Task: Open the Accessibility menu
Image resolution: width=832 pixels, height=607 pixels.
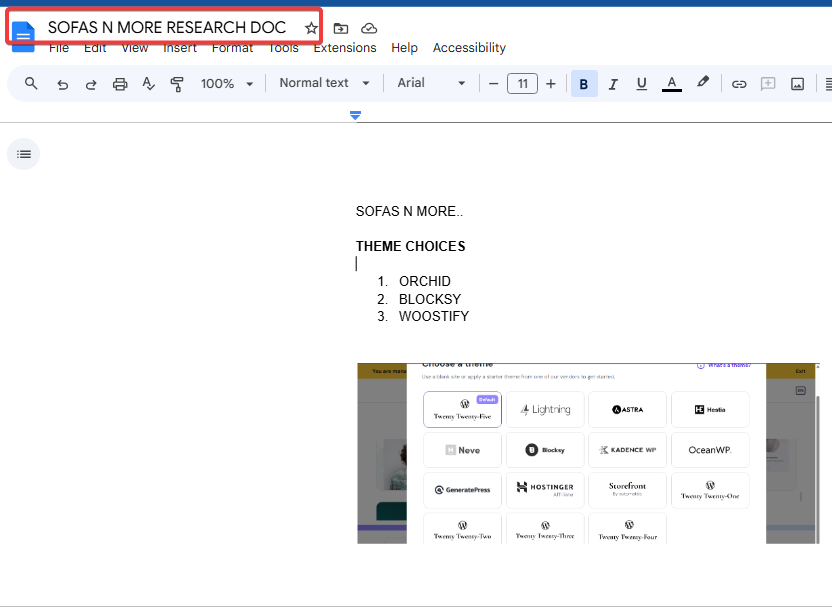Action: (469, 48)
